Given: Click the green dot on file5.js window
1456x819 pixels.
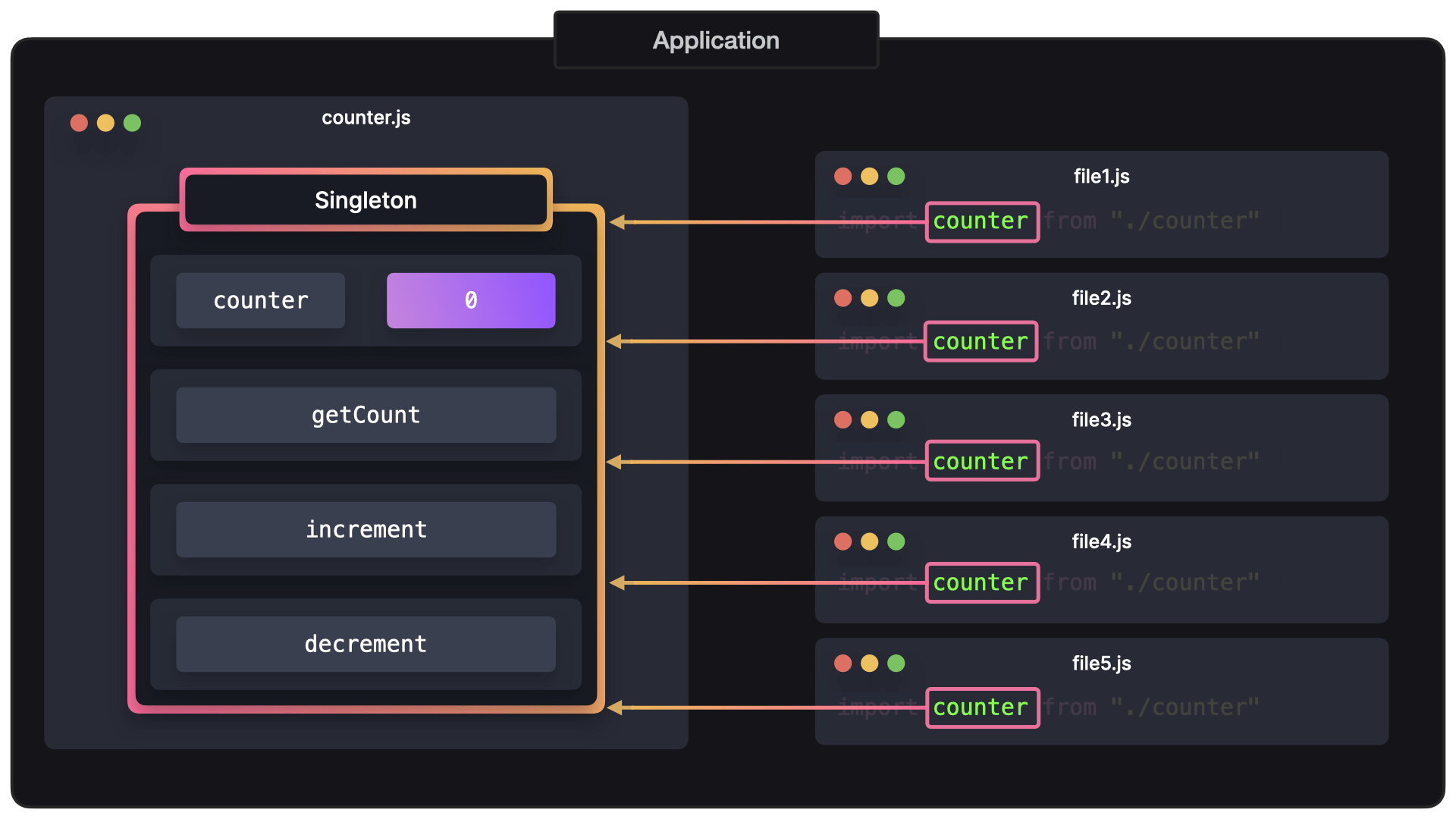Looking at the screenshot, I should (x=897, y=663).
